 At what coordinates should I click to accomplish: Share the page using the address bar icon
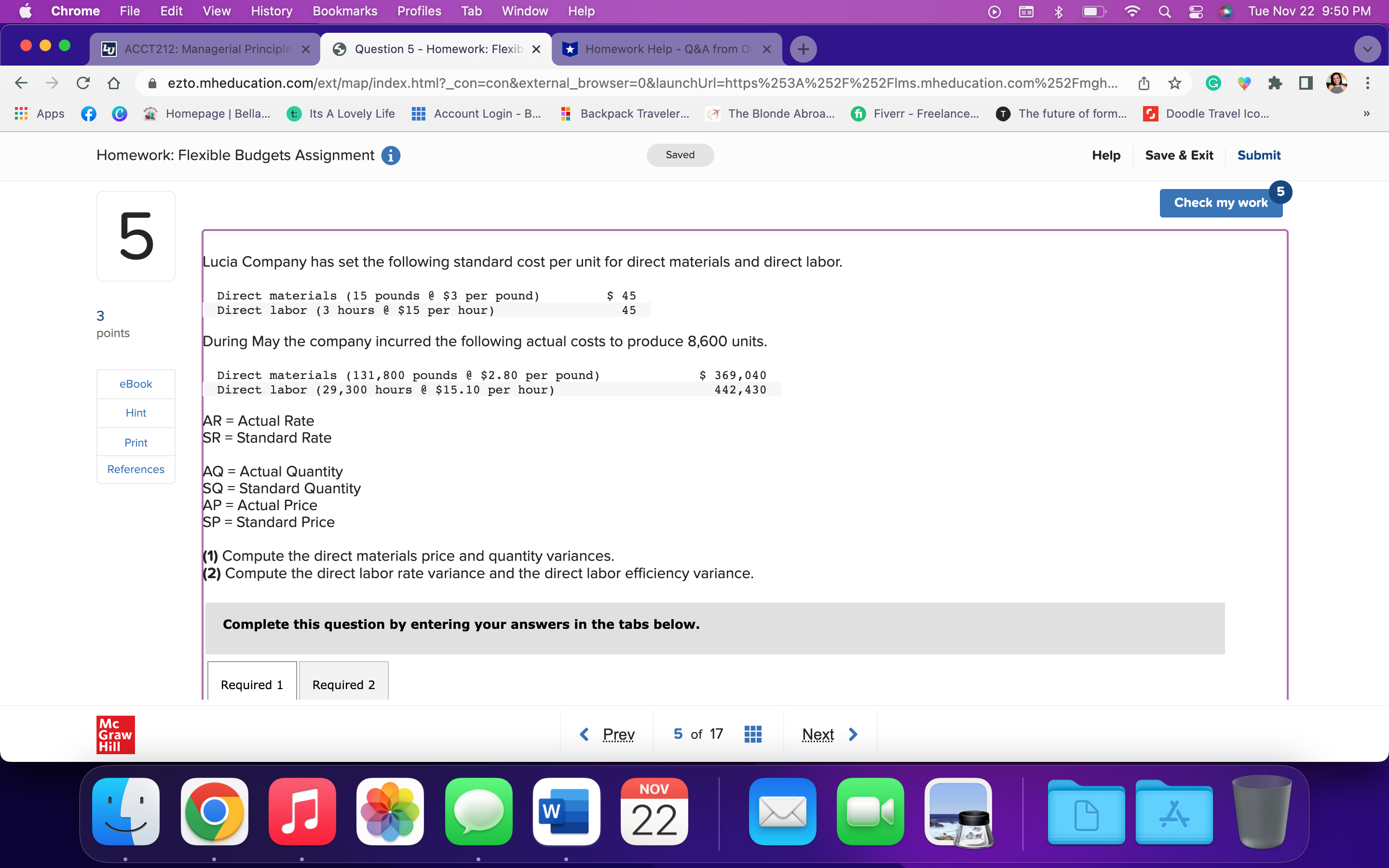coord(1144,82)
